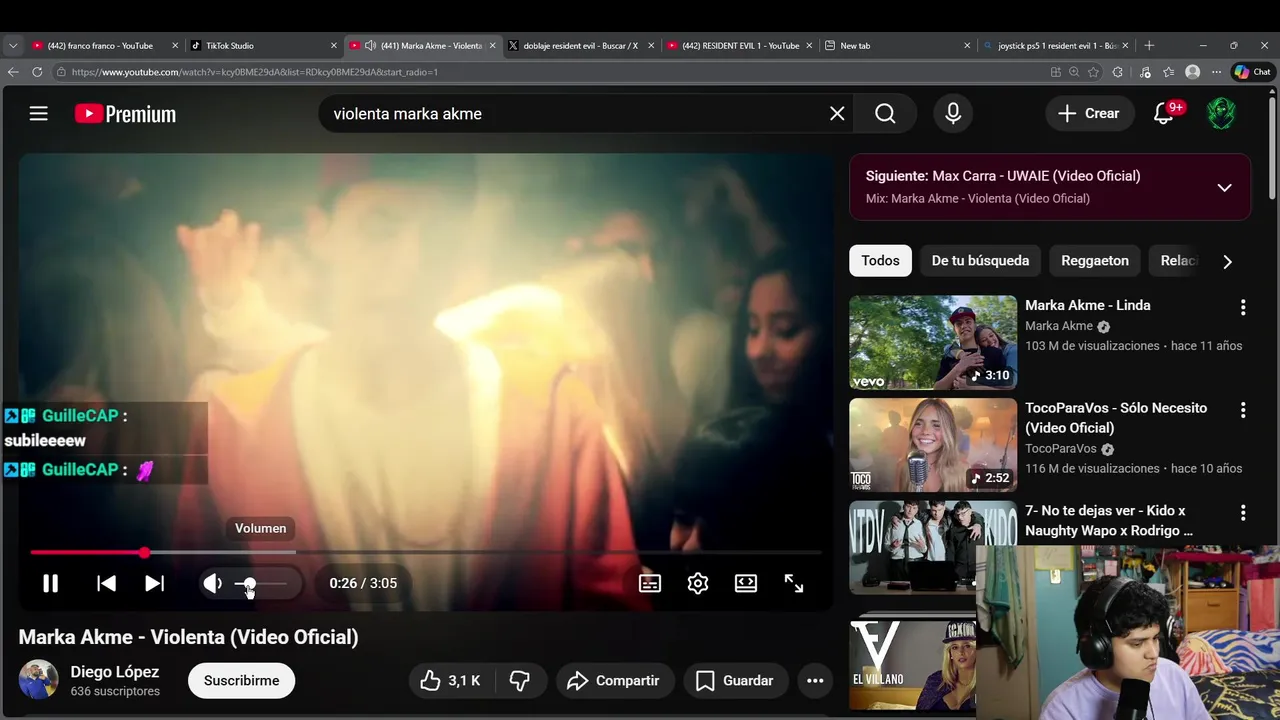Screen dimensions: 1280x720
Task: Toggle cinema mode in the player
Action: [x=746, y=583]
